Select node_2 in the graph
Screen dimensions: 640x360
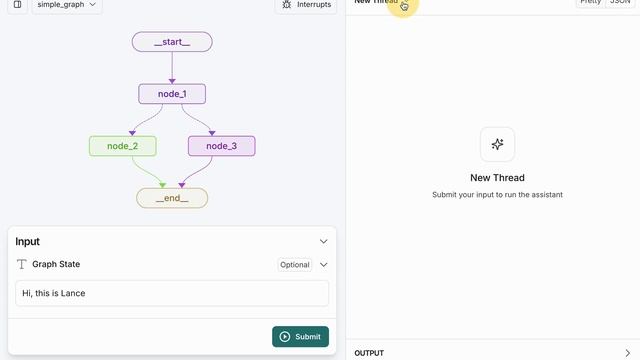[x=122, y=146]
